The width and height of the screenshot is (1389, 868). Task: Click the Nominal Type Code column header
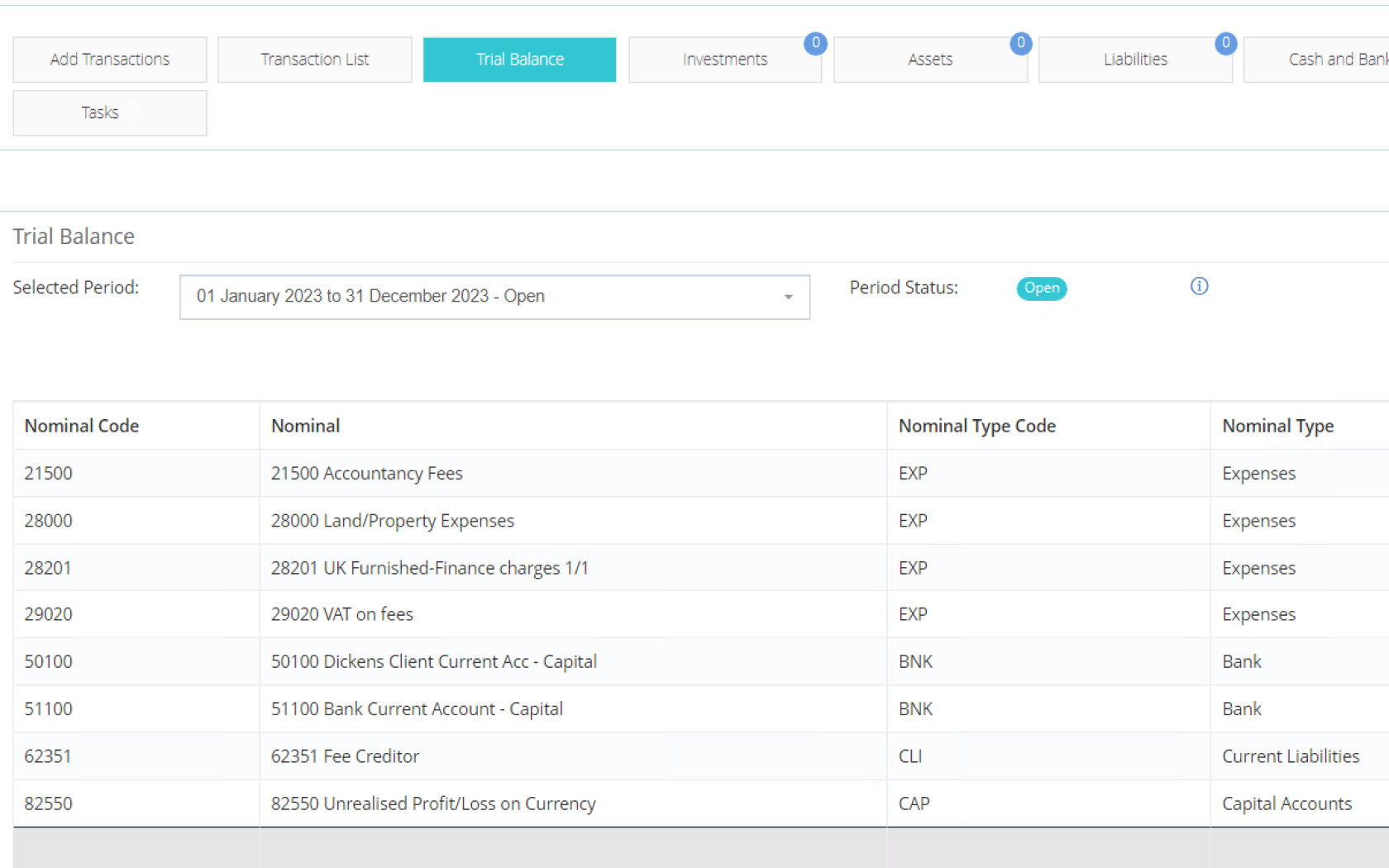[976, 426]
